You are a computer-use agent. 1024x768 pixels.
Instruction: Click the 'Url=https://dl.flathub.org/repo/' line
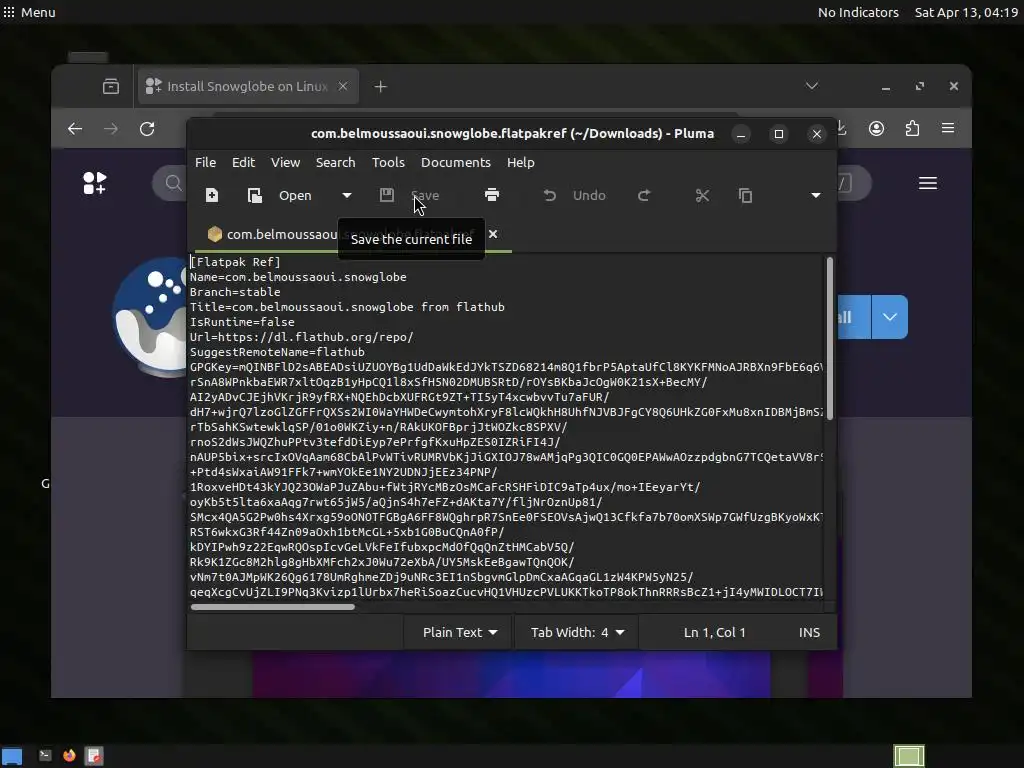coord(302,337)
